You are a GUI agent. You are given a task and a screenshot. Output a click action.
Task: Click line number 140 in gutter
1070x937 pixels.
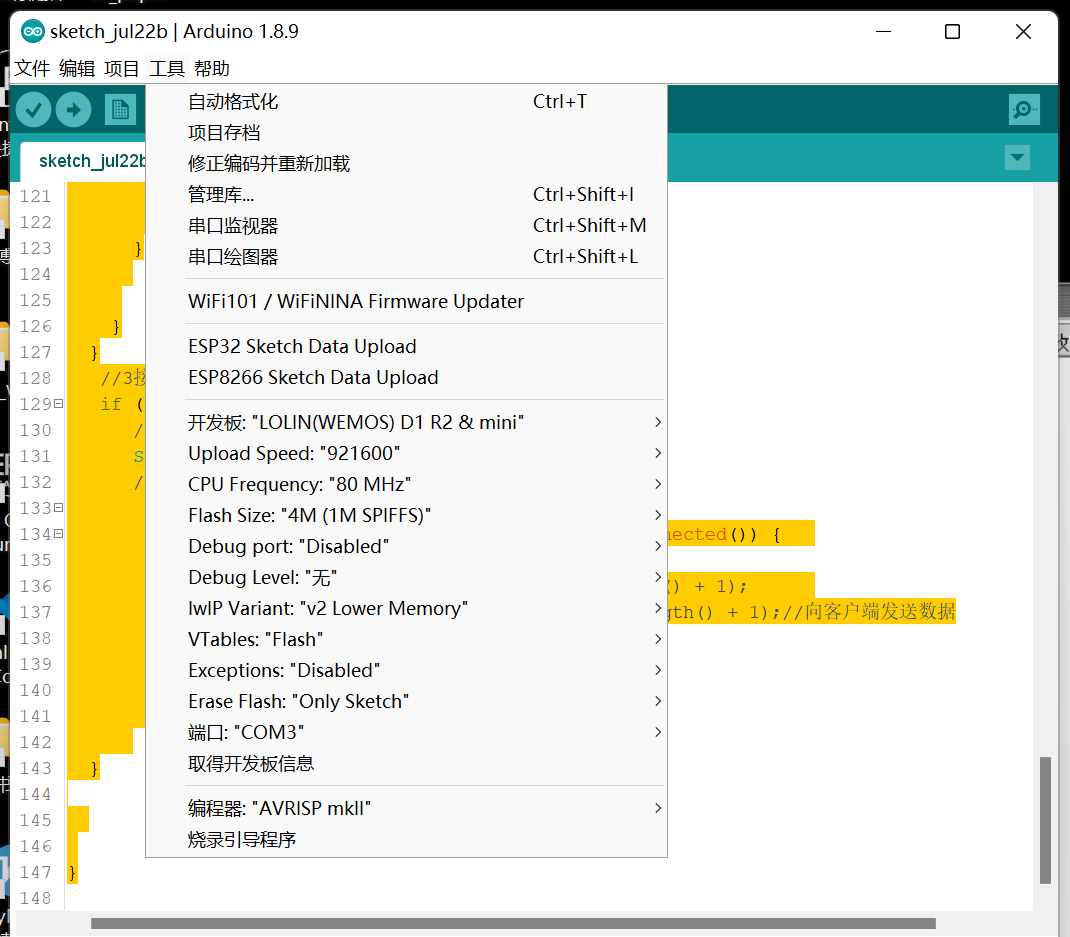[35, 691]
